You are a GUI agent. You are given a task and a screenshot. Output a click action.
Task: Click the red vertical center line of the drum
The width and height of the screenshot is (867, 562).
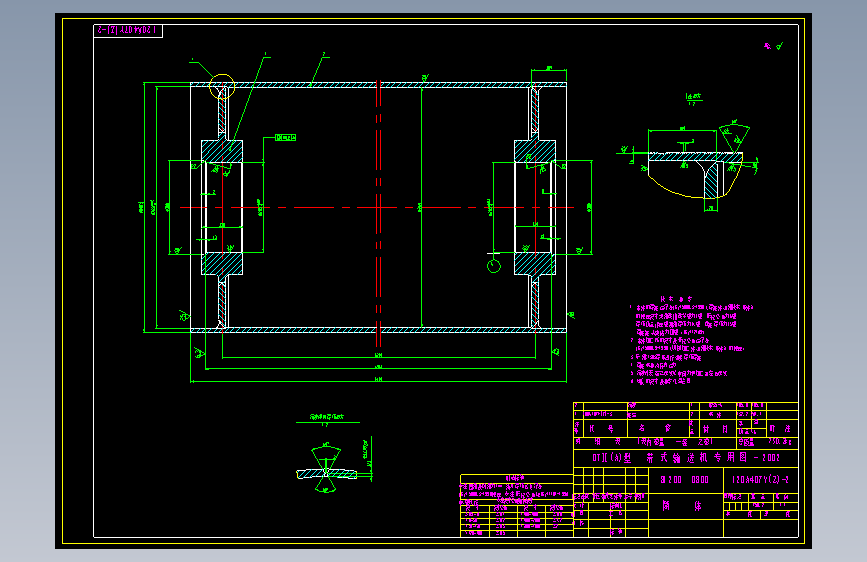[379, 208]
